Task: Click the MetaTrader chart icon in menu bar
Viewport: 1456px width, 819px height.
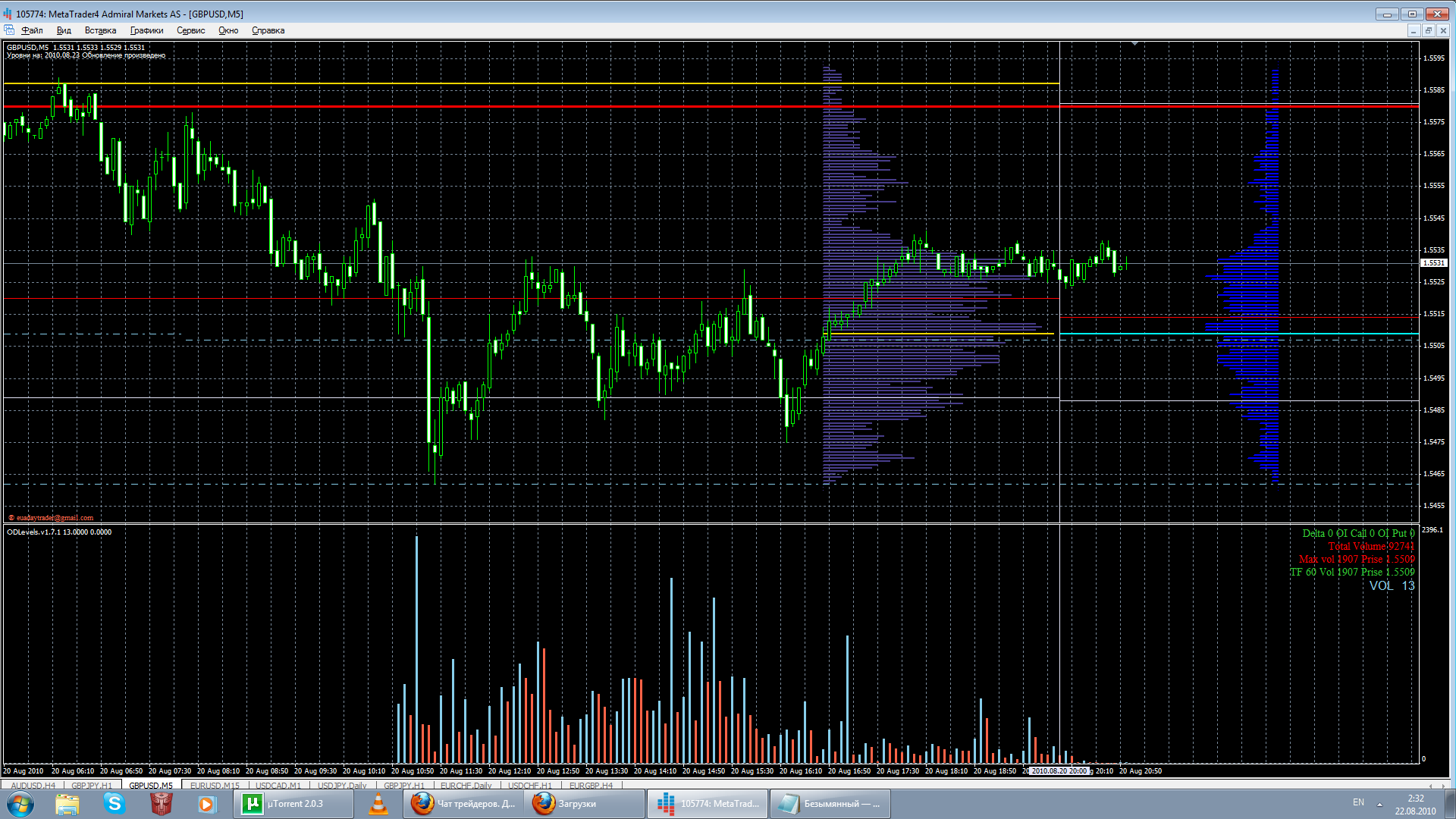Action: (9, 30)
